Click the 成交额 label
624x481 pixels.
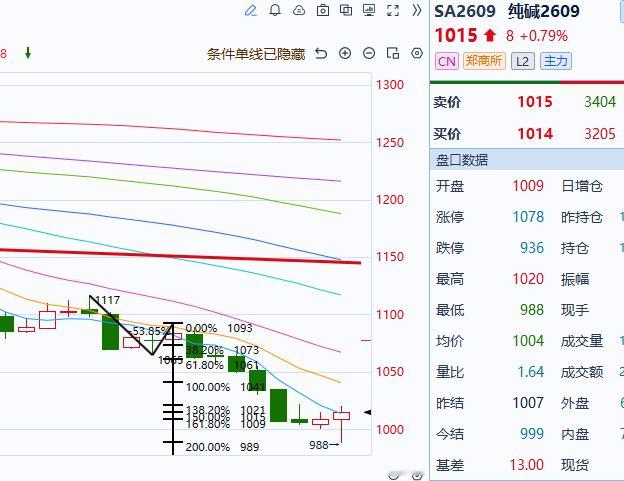582,372
